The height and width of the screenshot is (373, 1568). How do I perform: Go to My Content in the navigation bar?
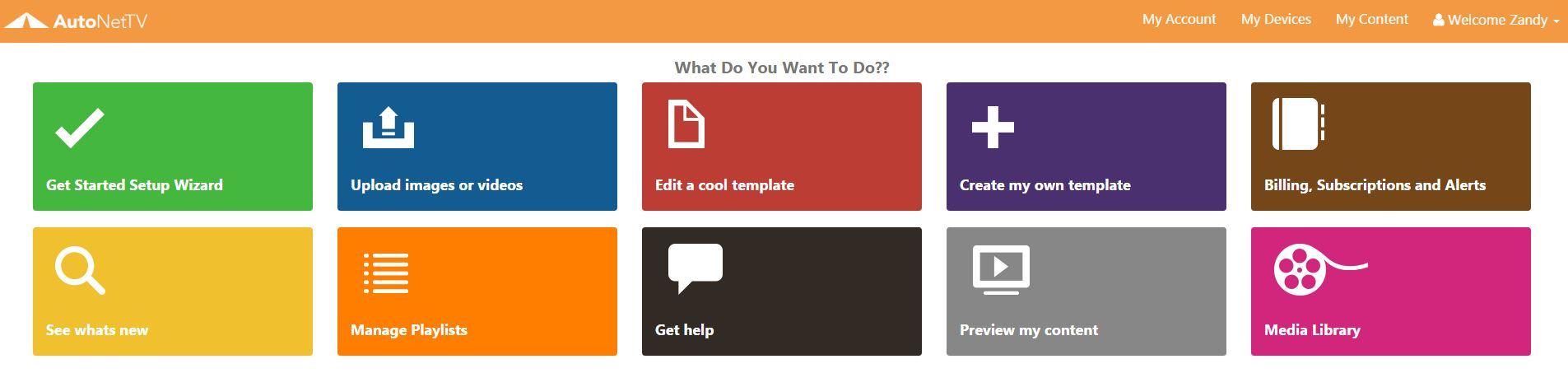(x=1371, y=19)
